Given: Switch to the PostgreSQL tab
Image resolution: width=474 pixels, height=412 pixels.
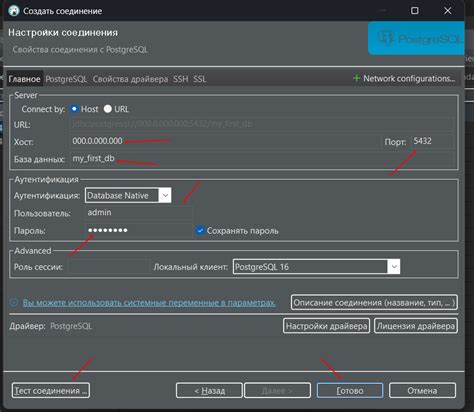Looking at the screenshot, I should pos(66,79).
